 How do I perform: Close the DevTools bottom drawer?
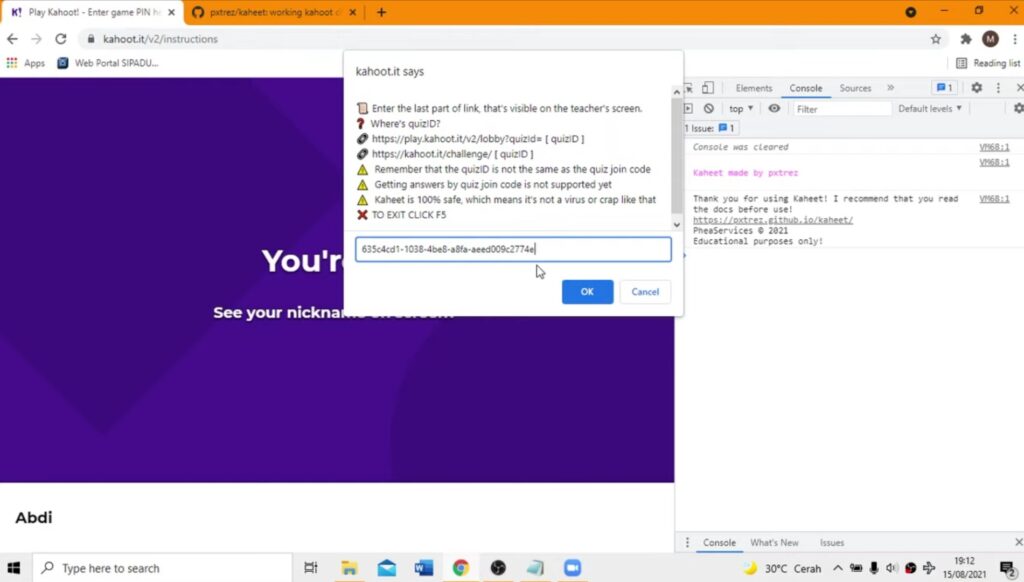[x=1018, y=543]
